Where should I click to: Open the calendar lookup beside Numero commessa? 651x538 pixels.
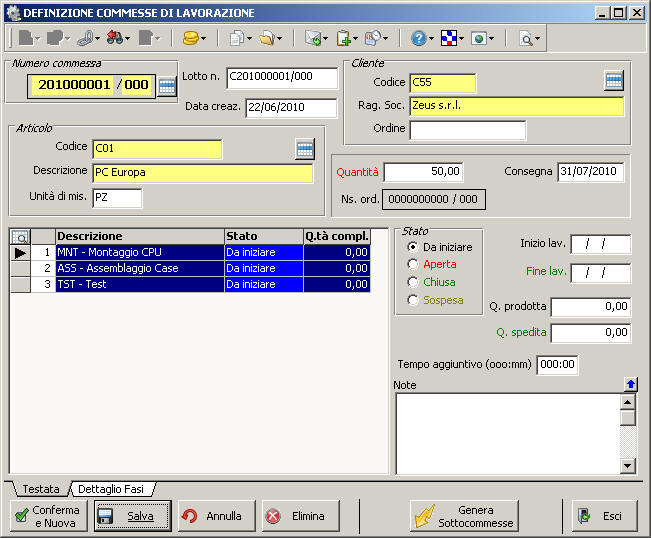click(x=167, y=86)
